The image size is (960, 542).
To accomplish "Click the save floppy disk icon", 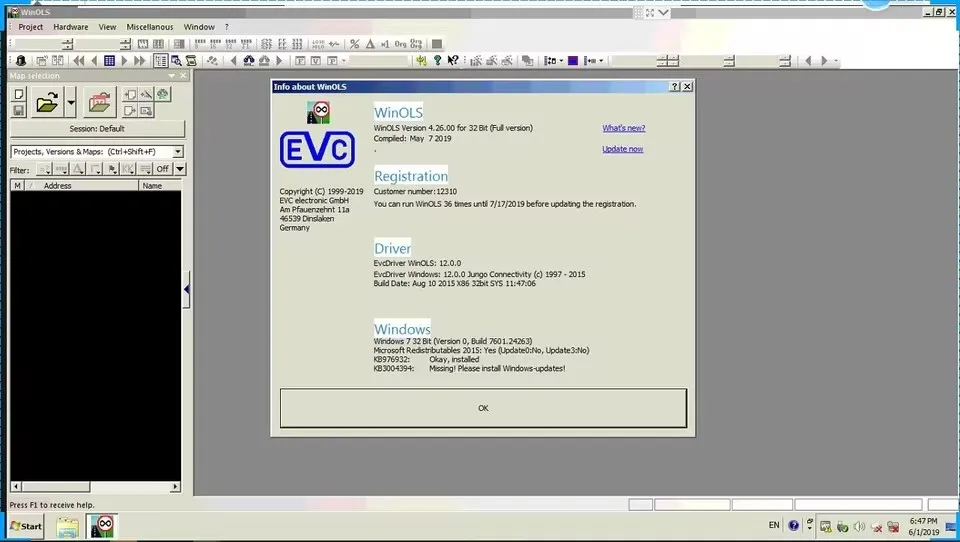I will coord(19,110).
